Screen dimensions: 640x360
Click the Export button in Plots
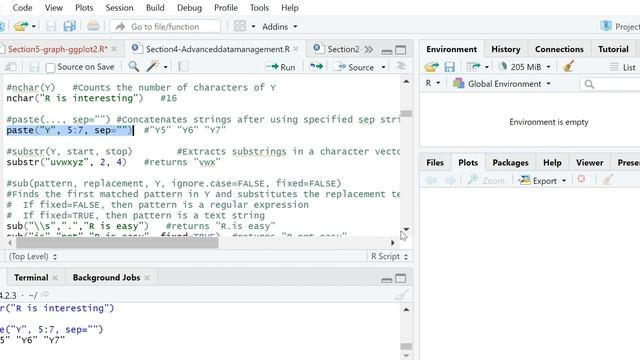(x=542, y=181)
